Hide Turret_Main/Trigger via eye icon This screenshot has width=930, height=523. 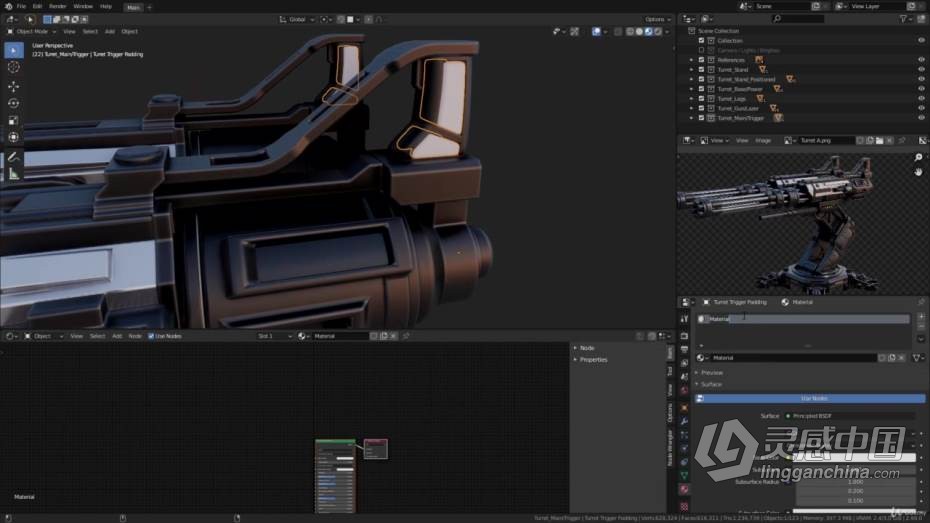pyautogui.click(x=921, y=118)
